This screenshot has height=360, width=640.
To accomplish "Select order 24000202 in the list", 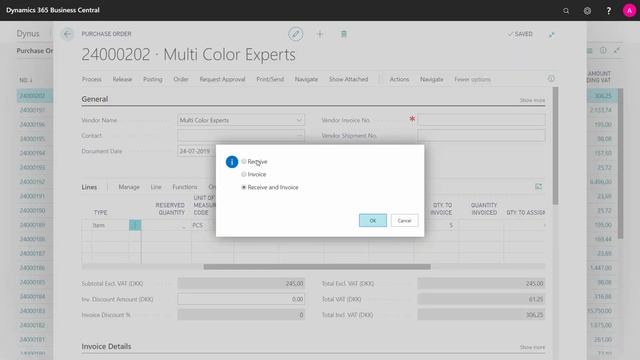I will 32,96.
